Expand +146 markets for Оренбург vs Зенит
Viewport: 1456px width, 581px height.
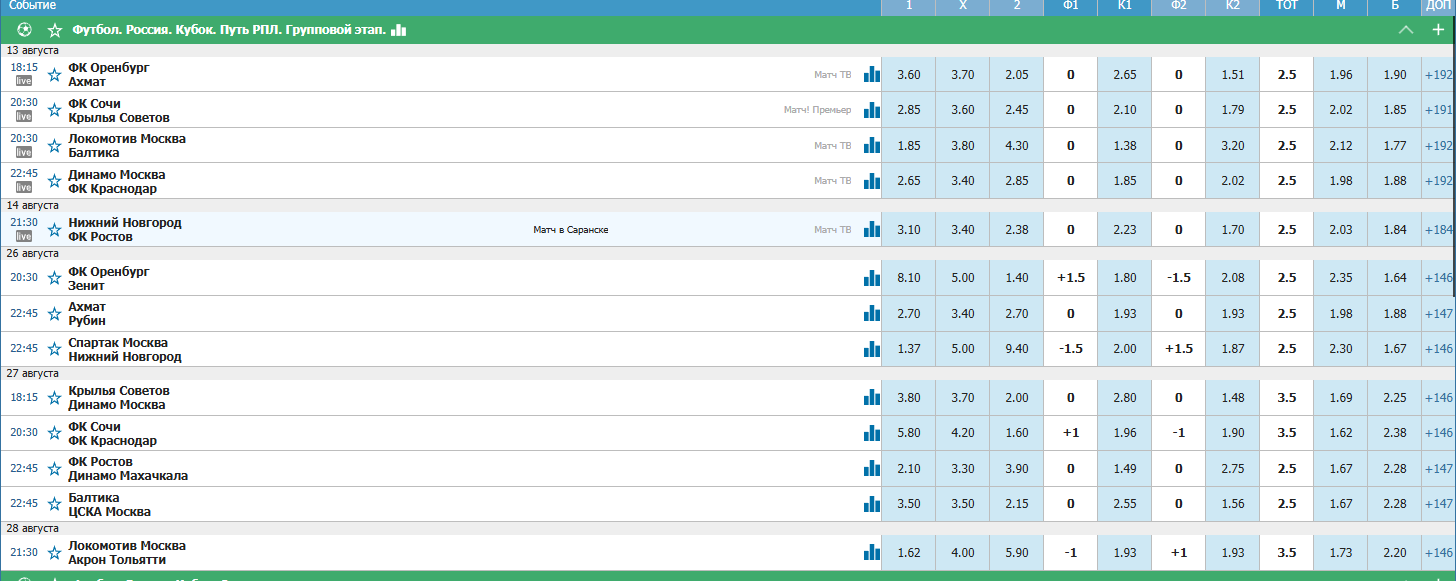click(1439, 278)
